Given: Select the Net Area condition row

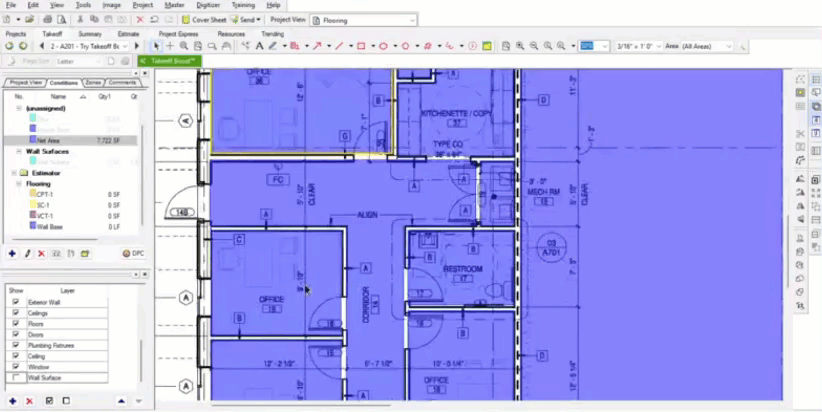Looking at the screenshot, I should point(71,140).
